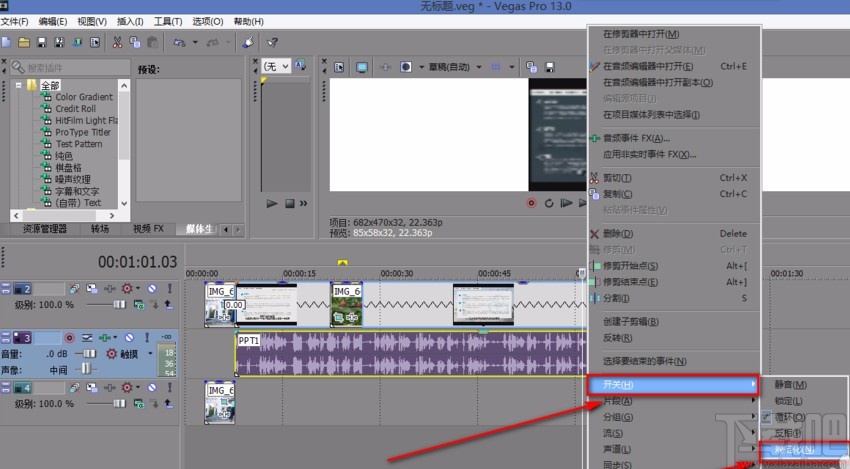Open the (无) dropdown in trimmer
The image size is (850, 469).
pyautogui.click(x=276, y=66)
